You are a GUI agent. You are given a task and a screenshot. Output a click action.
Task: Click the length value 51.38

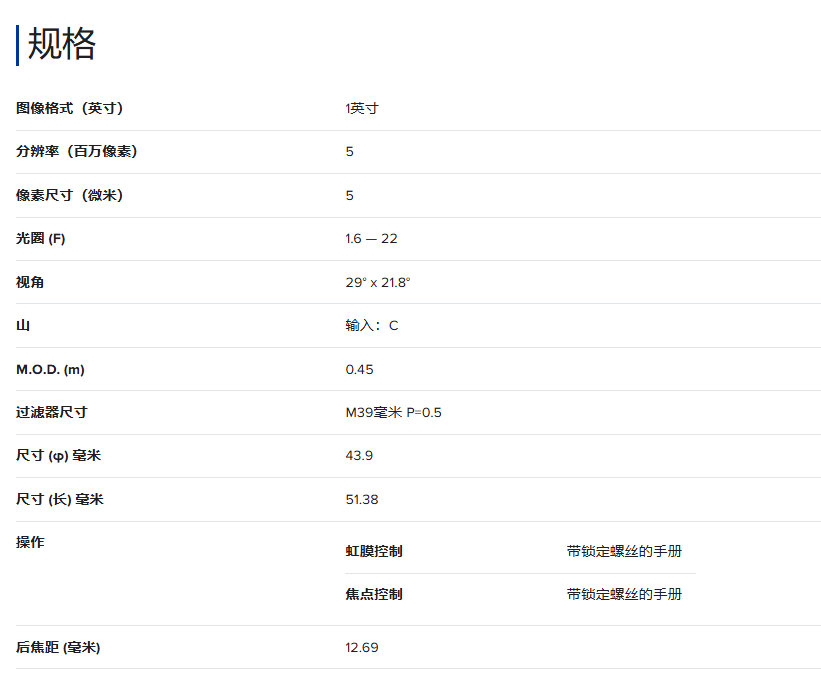pyautogui.click(x=362, y=499)
